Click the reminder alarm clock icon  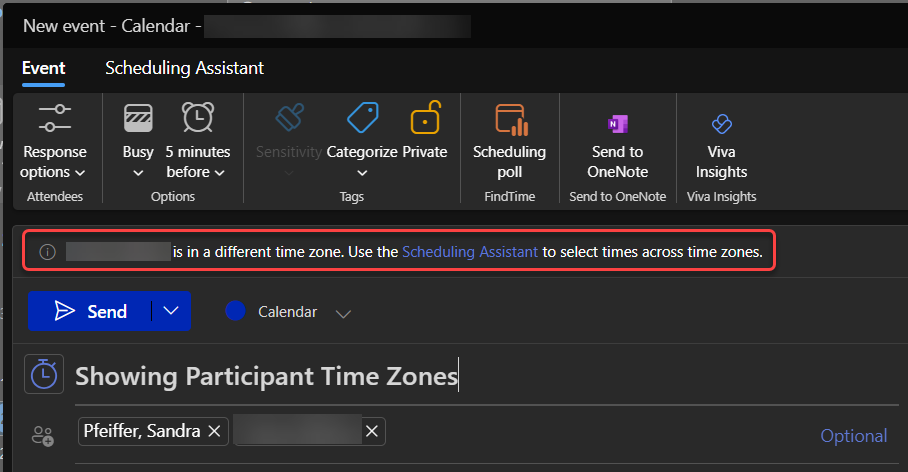click(x=197, y=120)
